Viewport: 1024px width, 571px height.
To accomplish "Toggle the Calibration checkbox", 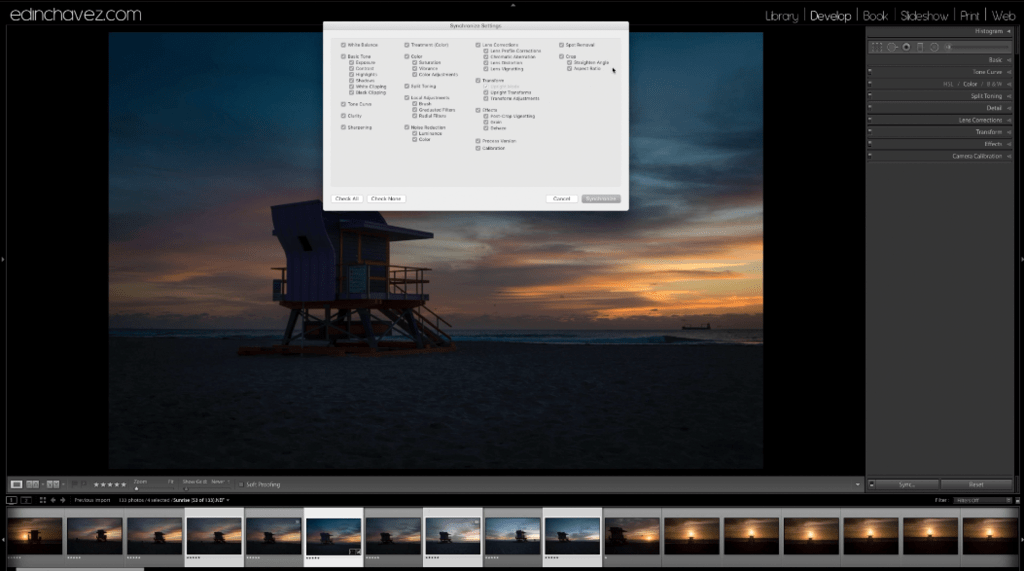I will (478, 148).
